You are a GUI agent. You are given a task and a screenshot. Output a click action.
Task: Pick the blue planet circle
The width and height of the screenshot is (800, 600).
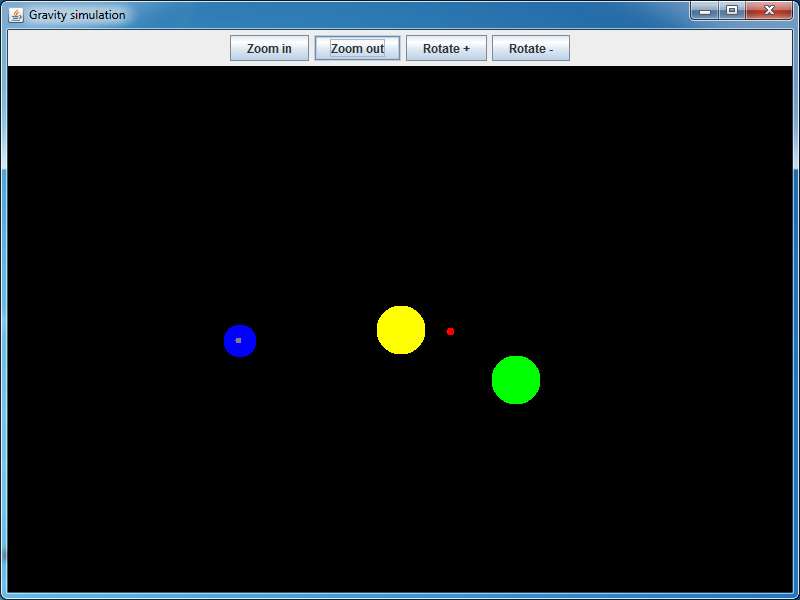click(240, 341)
